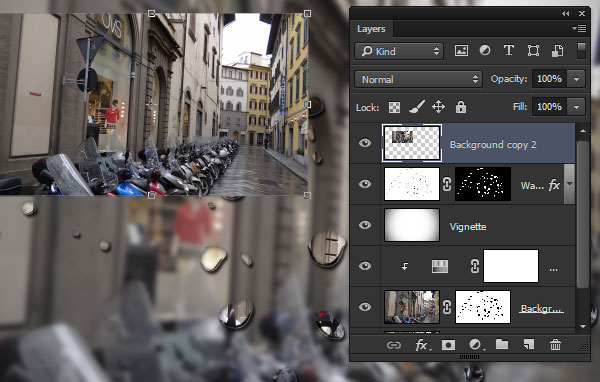600x382 pixels.
Task: Filter layers by pixel image icon
Action: click(461, 51)
